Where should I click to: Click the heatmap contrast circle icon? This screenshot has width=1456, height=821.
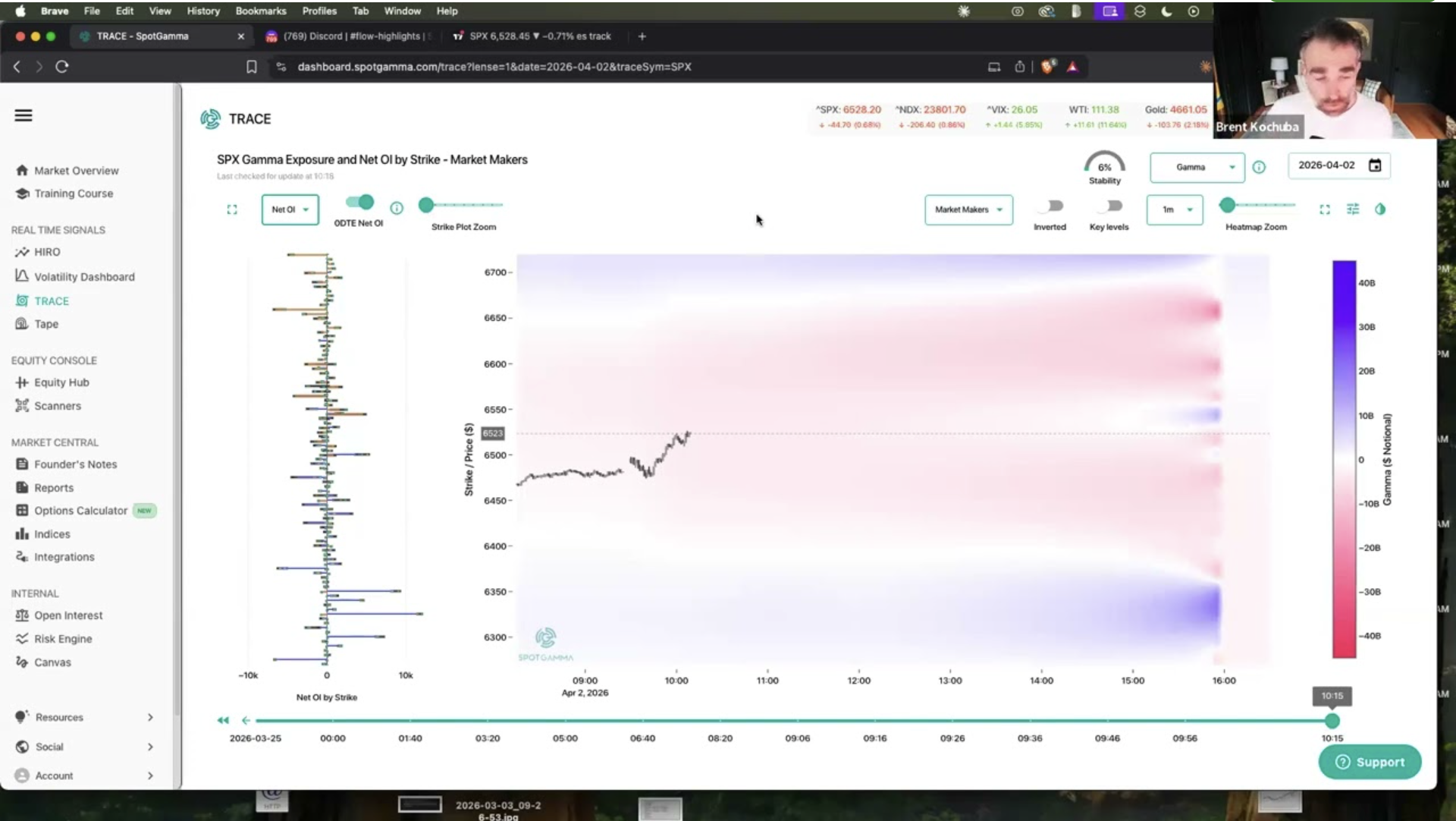pyautogui.click(x=1380, y=209)
